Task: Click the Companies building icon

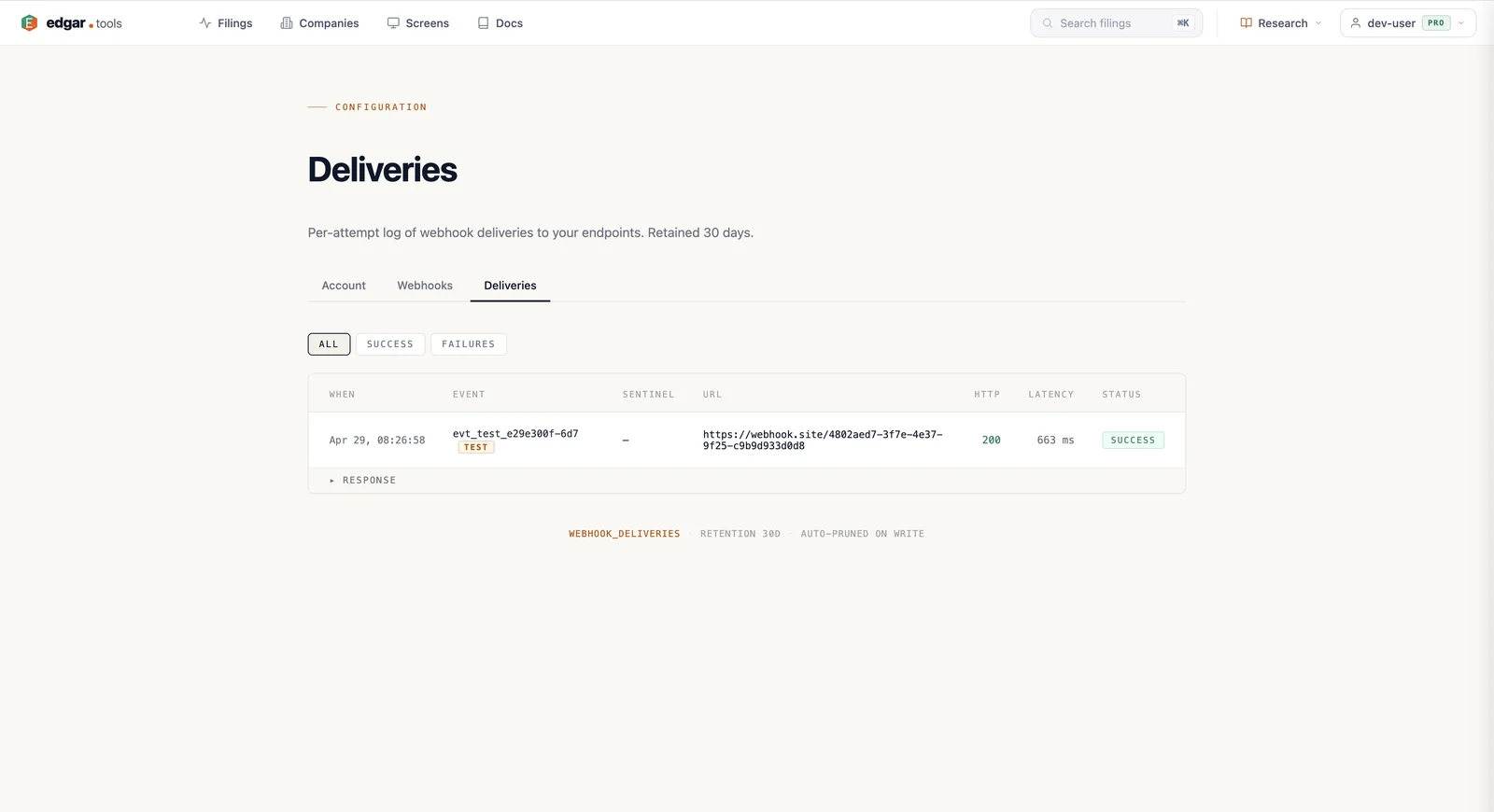Action: [287, 23]
